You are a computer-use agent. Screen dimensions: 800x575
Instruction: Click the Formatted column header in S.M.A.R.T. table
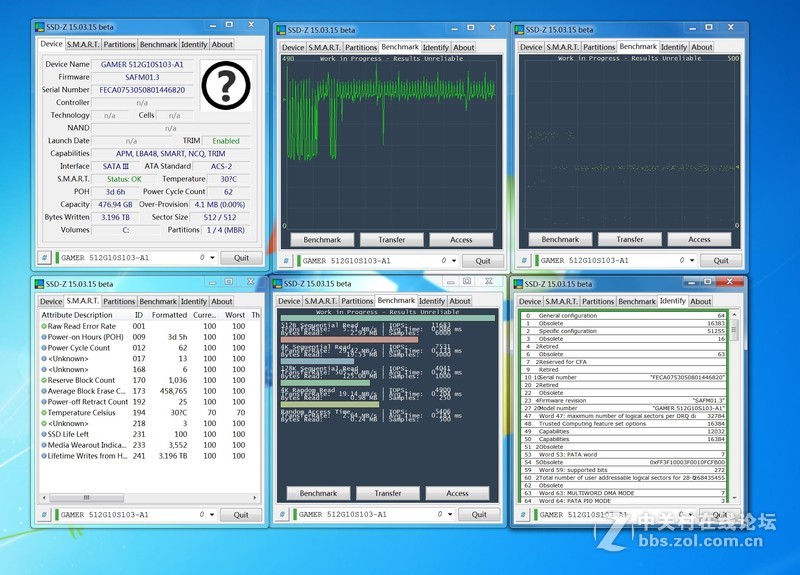coord(169,315)
